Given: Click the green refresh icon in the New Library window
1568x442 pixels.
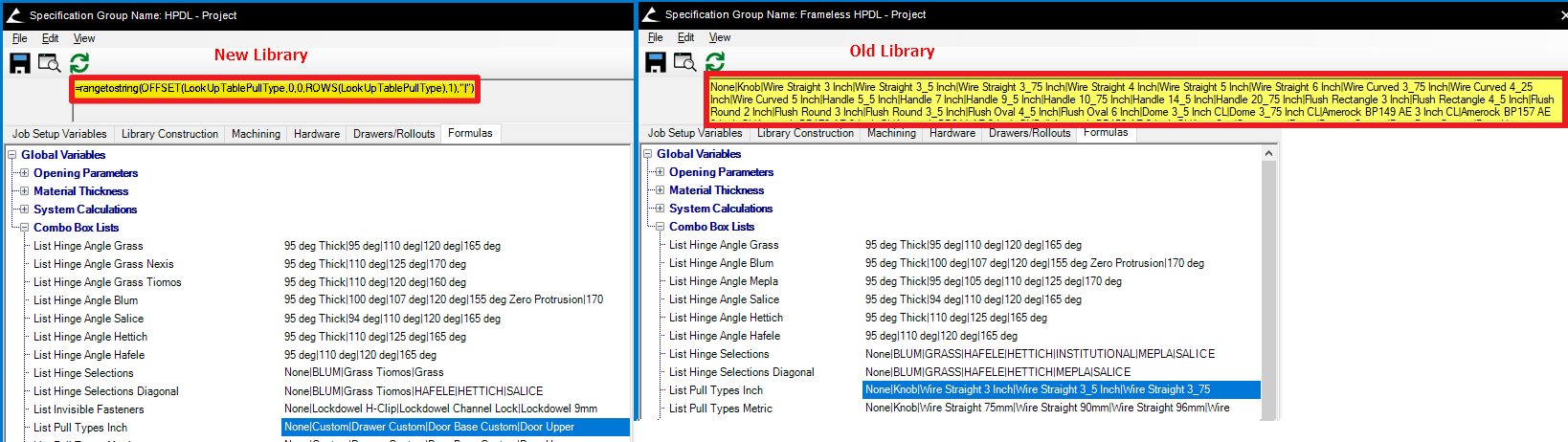Looking at the screenshot, I should click(x=79, y=63).
